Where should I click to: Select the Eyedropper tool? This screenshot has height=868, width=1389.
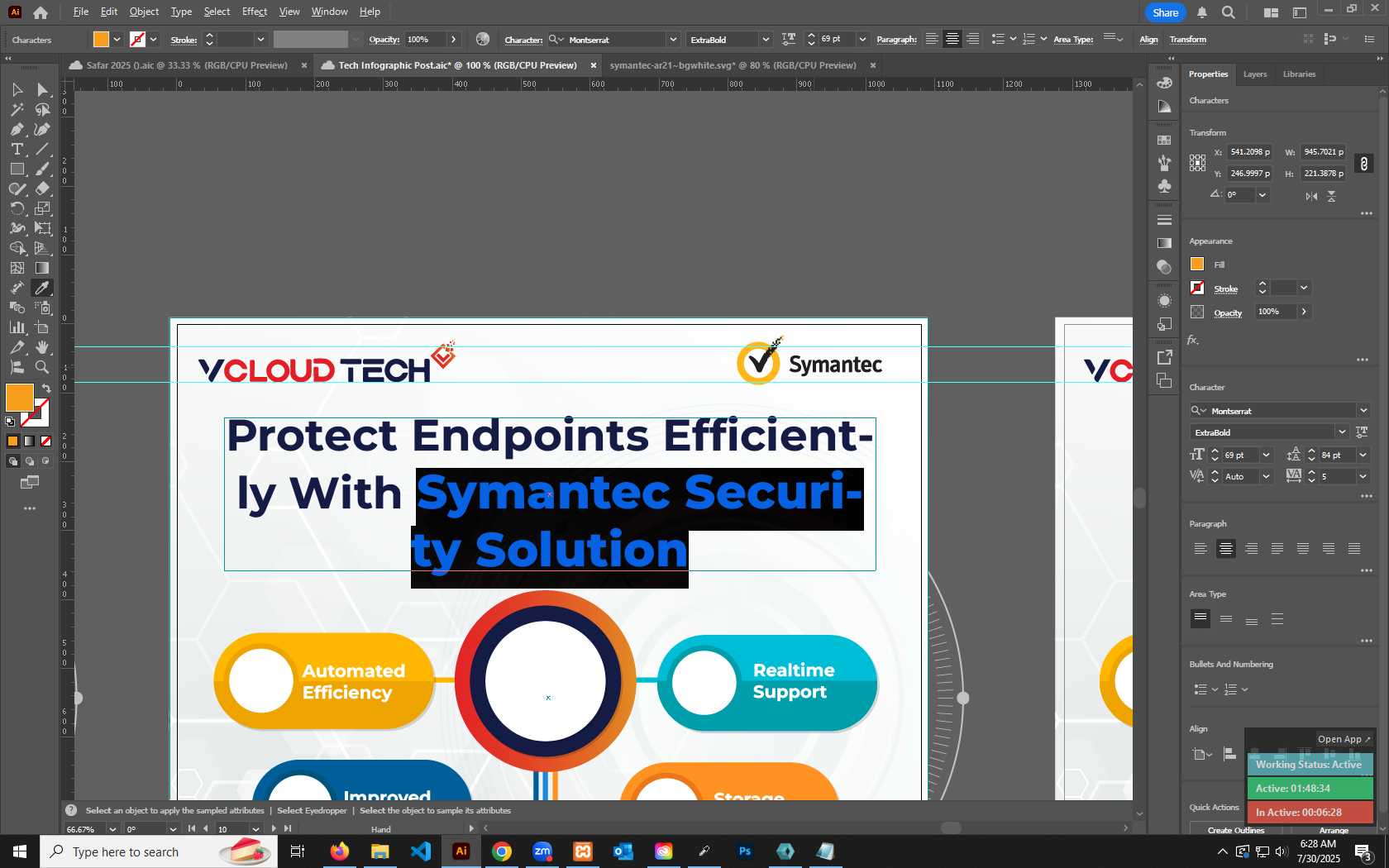(x=42, y=288)
